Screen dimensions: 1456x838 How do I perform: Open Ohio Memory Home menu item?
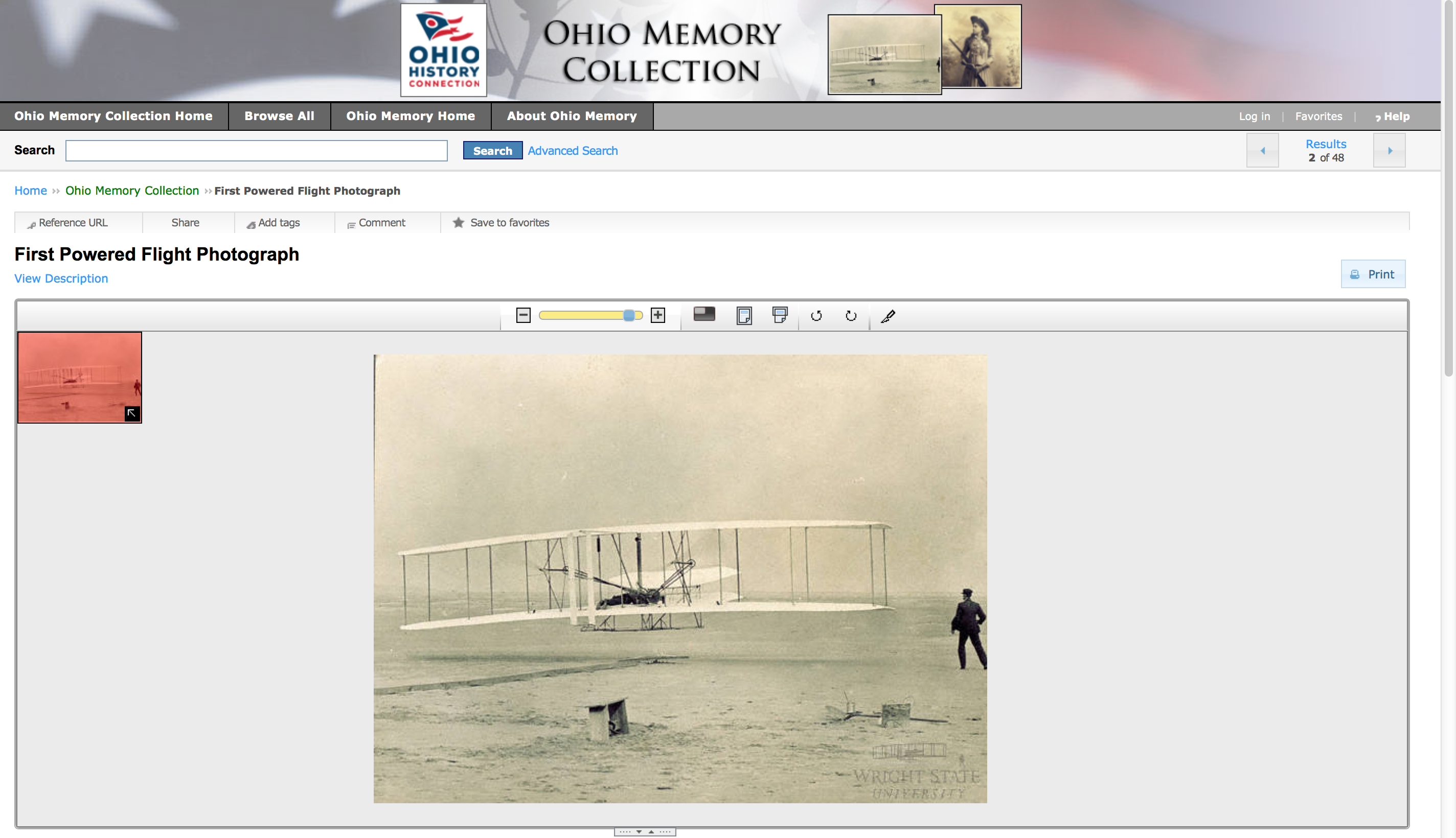pyautogui.click(x=411, y=117)
